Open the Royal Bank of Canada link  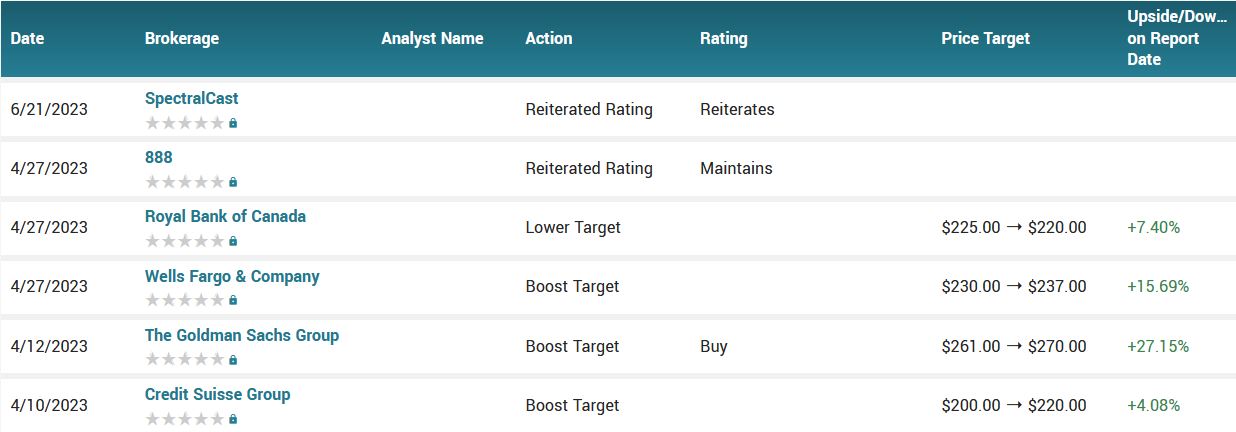pyautogui.click(x=225, y=216)
